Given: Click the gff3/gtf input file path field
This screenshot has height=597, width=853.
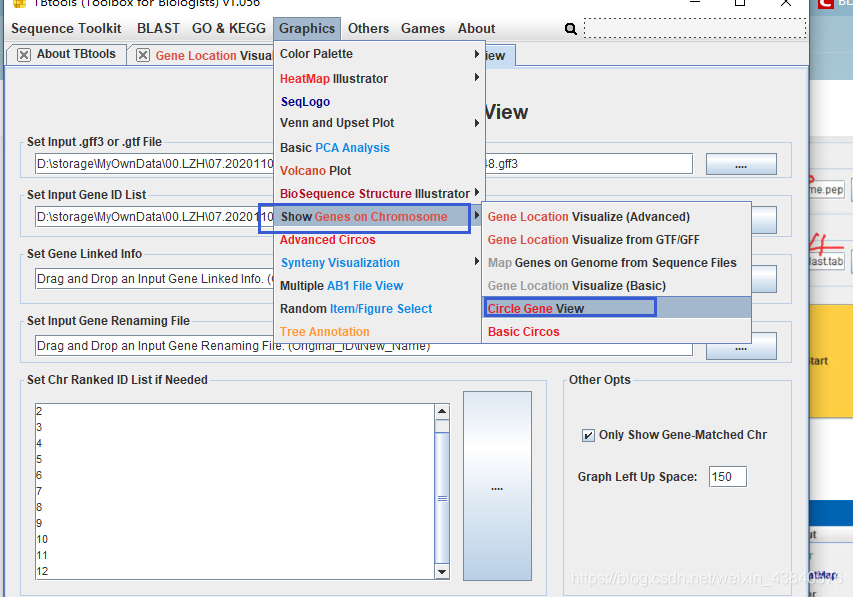Looking at the screenshot, I should click(x=363, y=164).
